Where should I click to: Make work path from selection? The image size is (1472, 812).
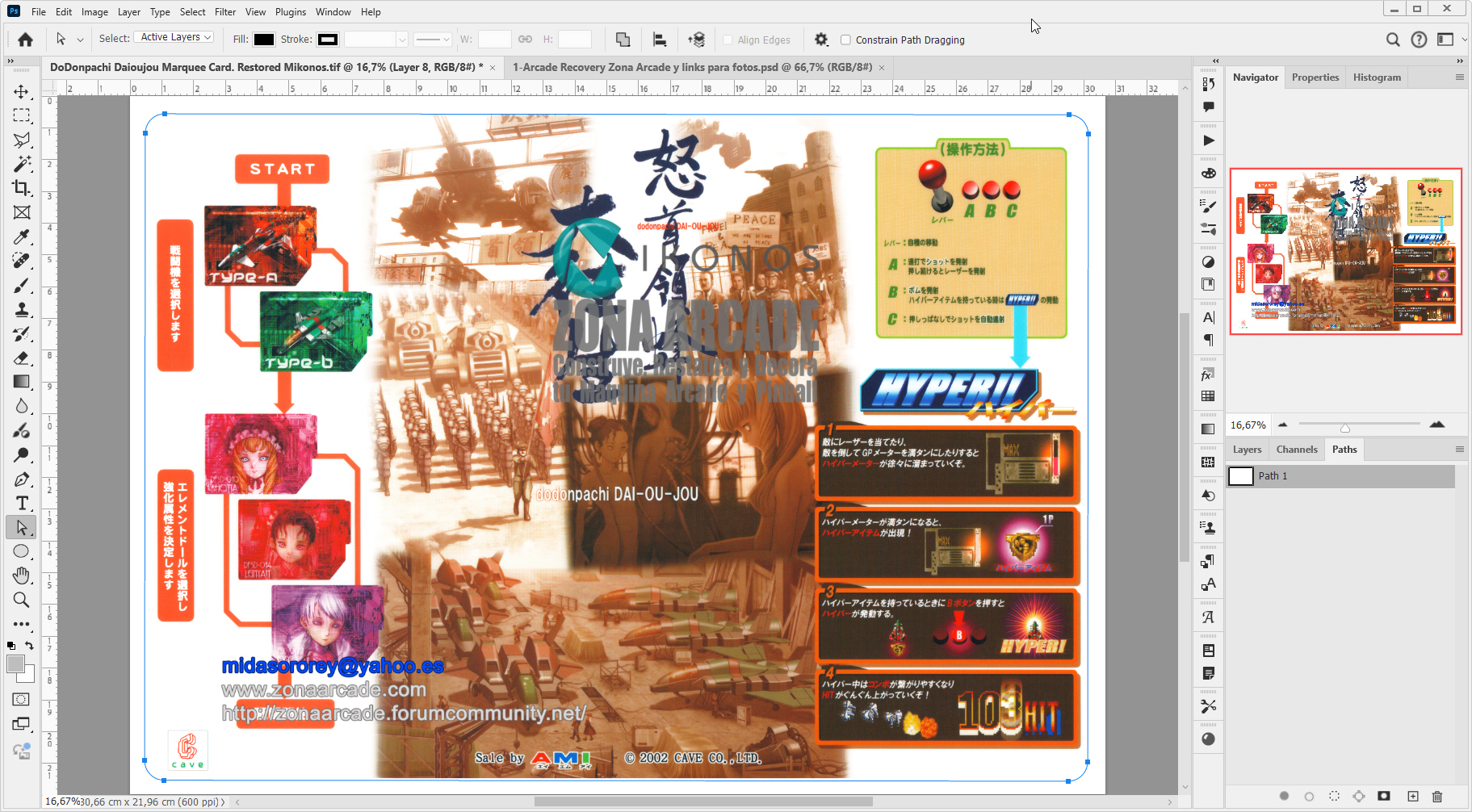click(1359, 796)
